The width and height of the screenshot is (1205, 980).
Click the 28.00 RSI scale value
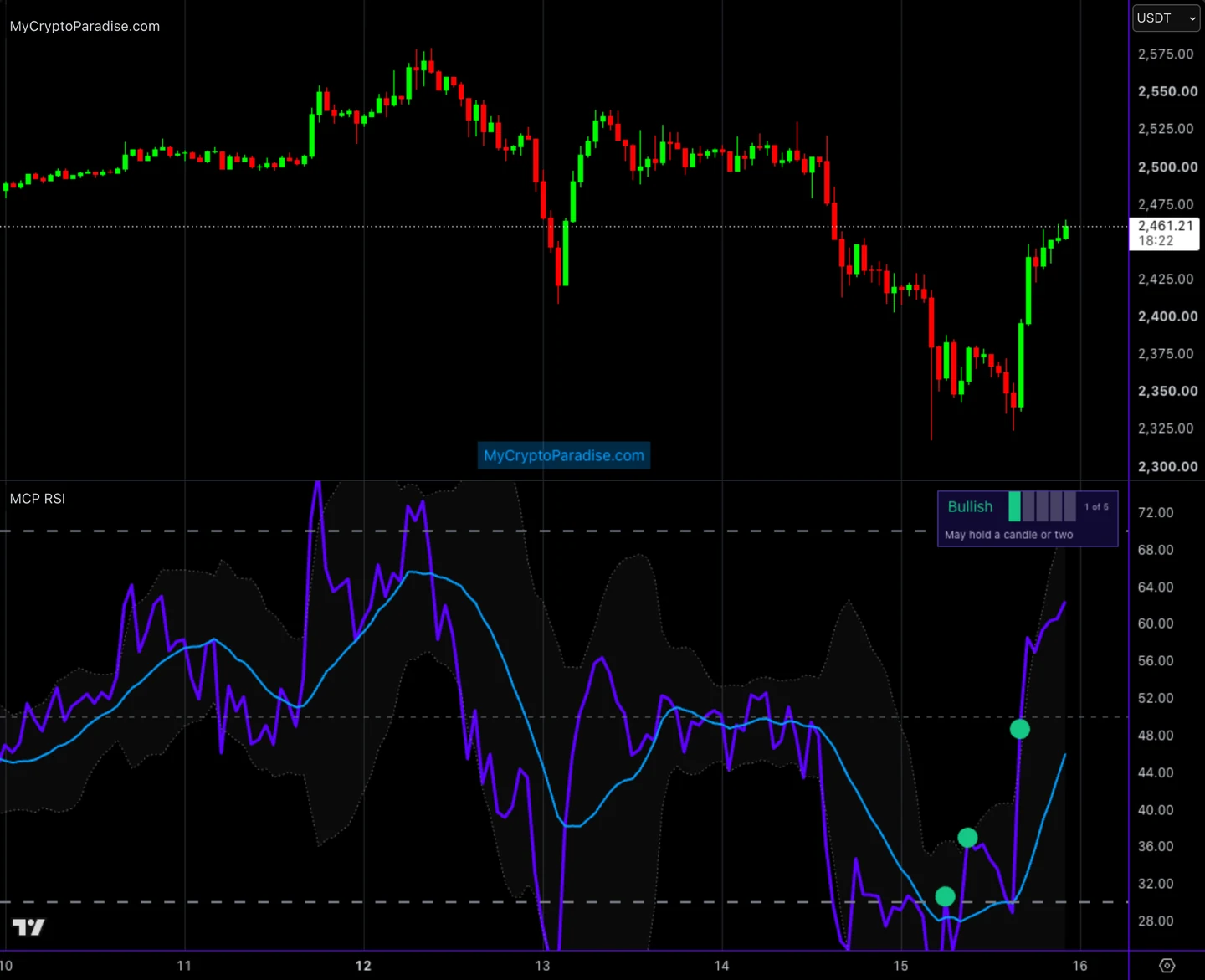click(x=1156, y=921)
